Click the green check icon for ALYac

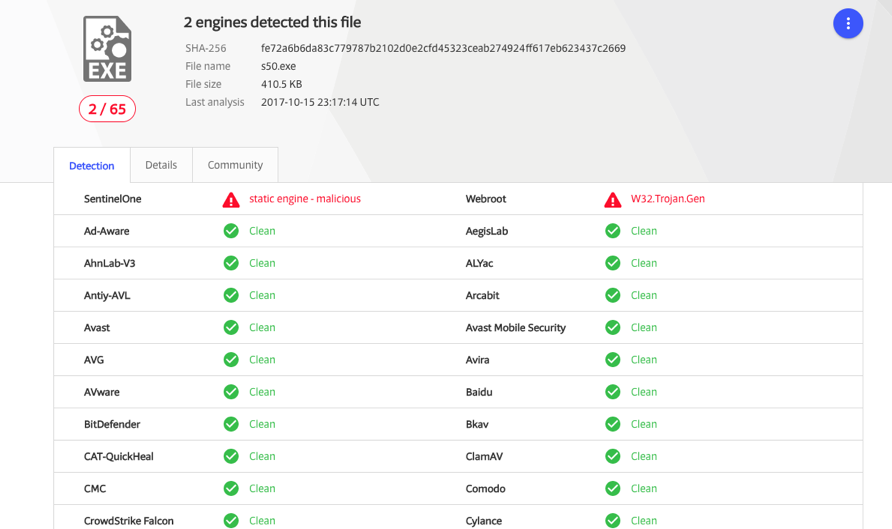coord(613,263)
